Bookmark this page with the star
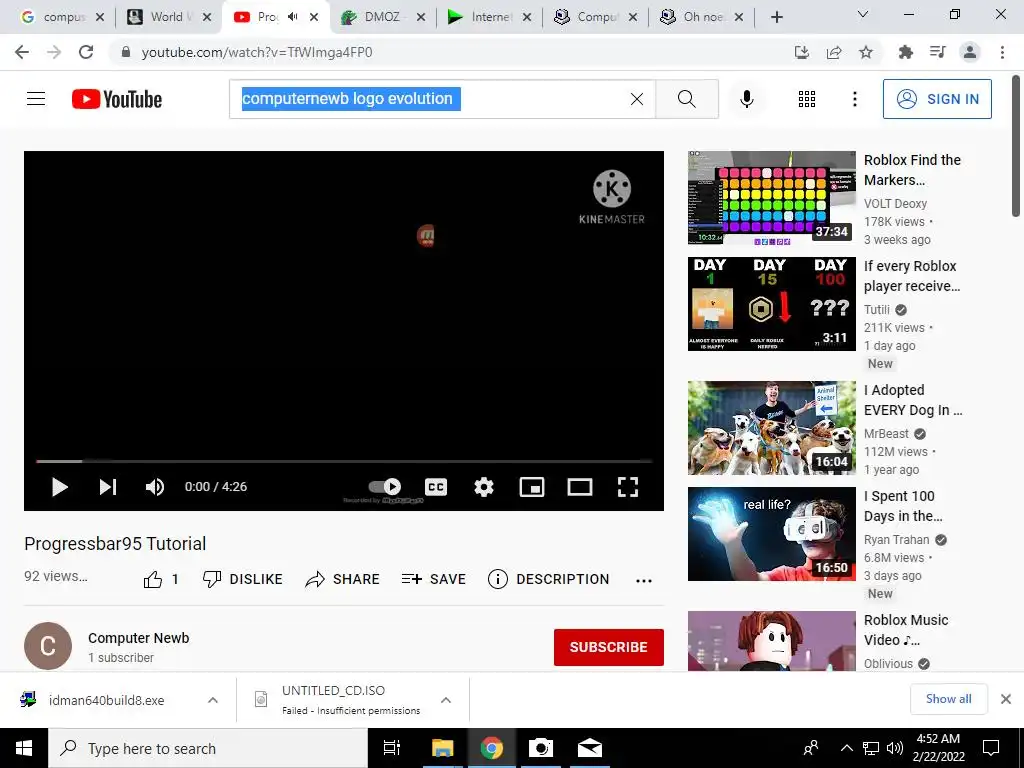1024x768 pixels. coord(866,52)
